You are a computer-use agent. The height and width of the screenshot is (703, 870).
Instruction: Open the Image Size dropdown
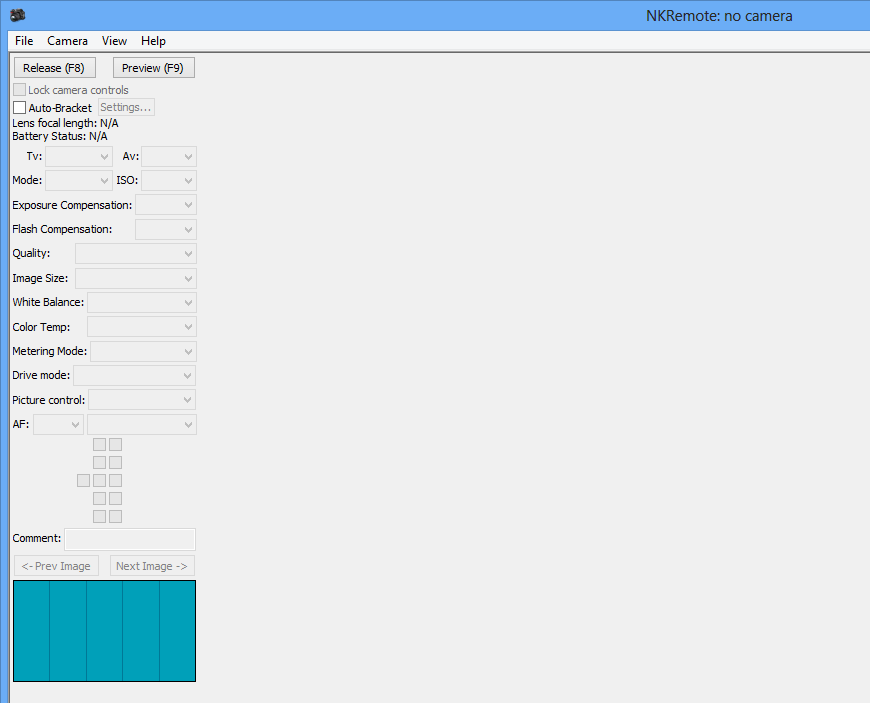136,278
